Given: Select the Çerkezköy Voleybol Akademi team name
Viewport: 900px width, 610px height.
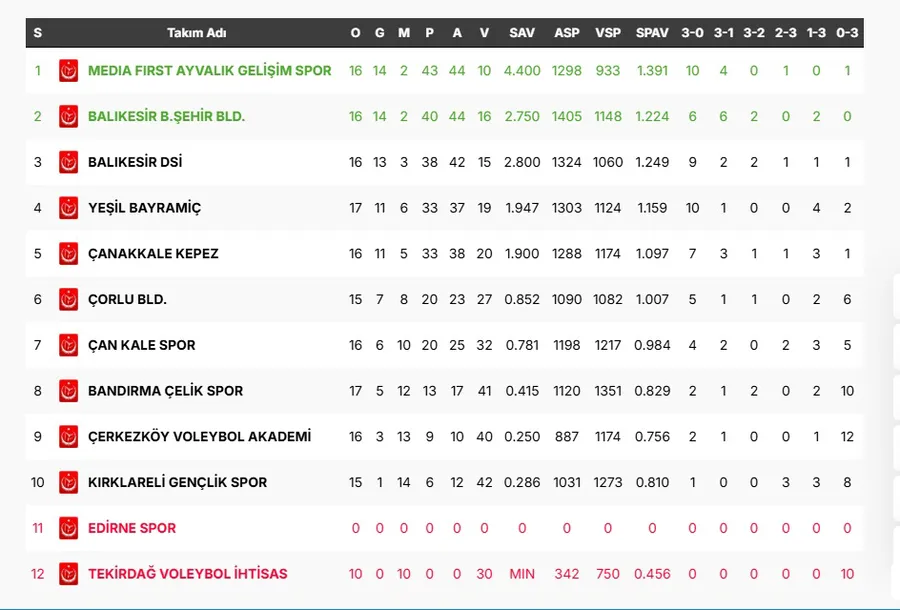Looking at the screenshot, I should [x=199, y=437].
